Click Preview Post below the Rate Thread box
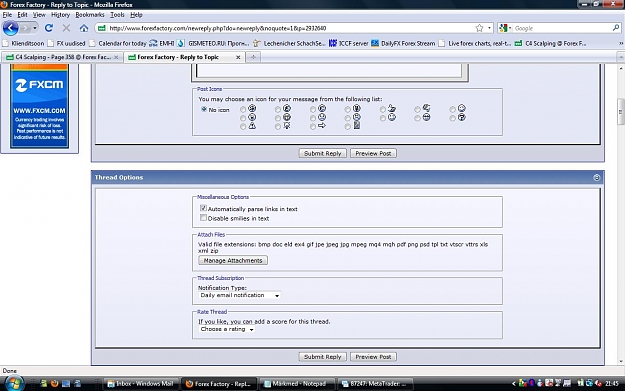The height and width of the screenshot is (391, 625). (373, 357)
